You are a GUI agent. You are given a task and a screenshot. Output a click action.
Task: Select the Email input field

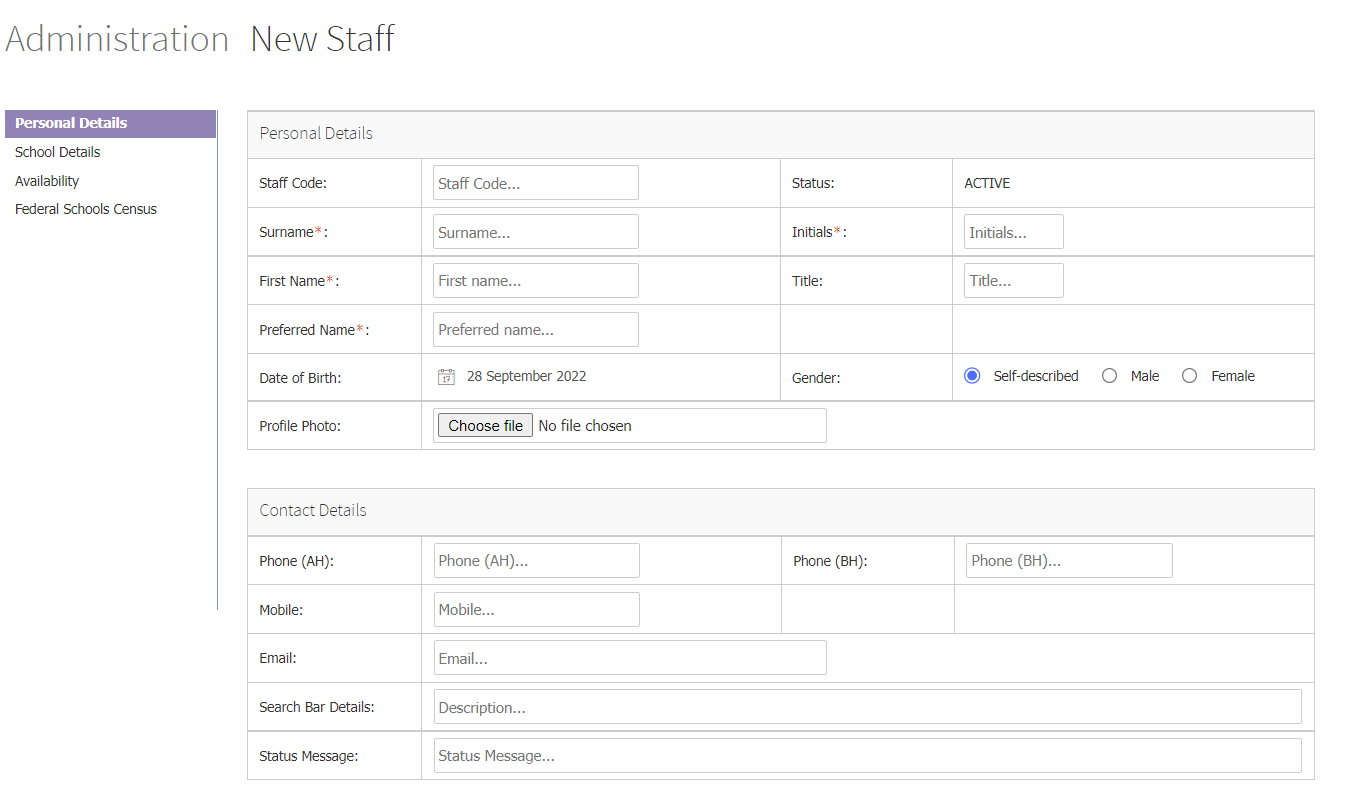tap(629, 657)
